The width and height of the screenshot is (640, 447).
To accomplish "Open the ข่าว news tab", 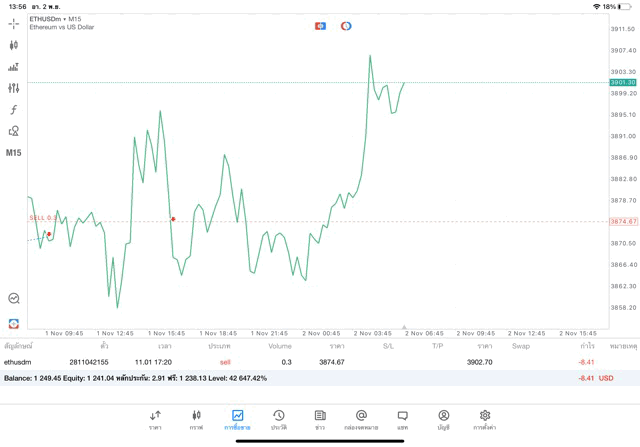I will point(320,419).
